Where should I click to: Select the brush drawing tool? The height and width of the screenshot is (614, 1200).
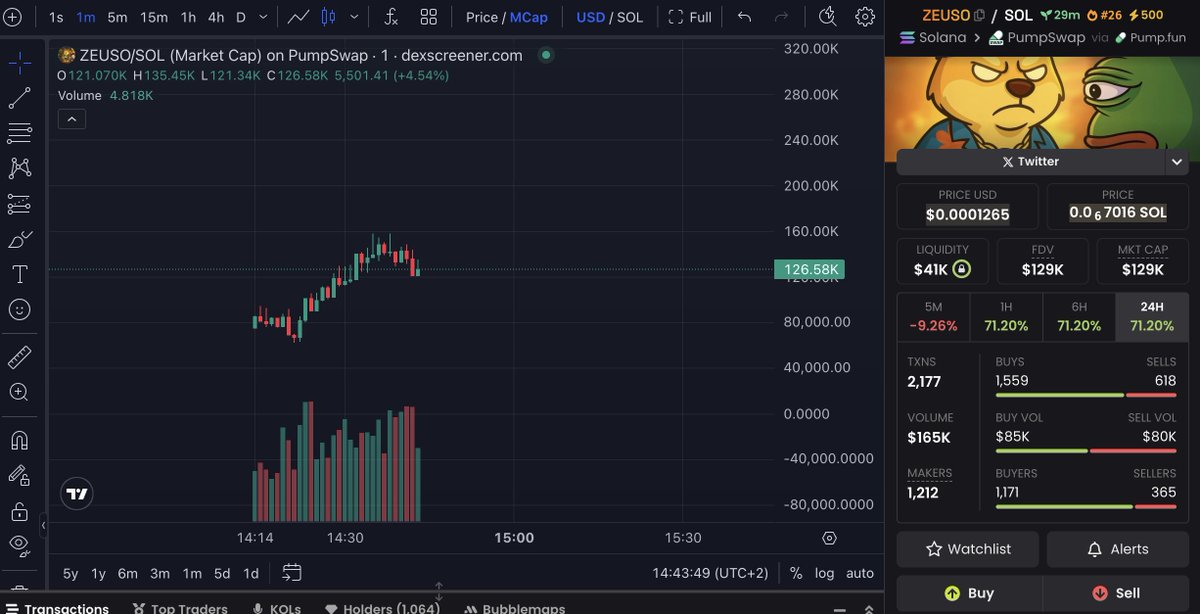tap(19, 239)
